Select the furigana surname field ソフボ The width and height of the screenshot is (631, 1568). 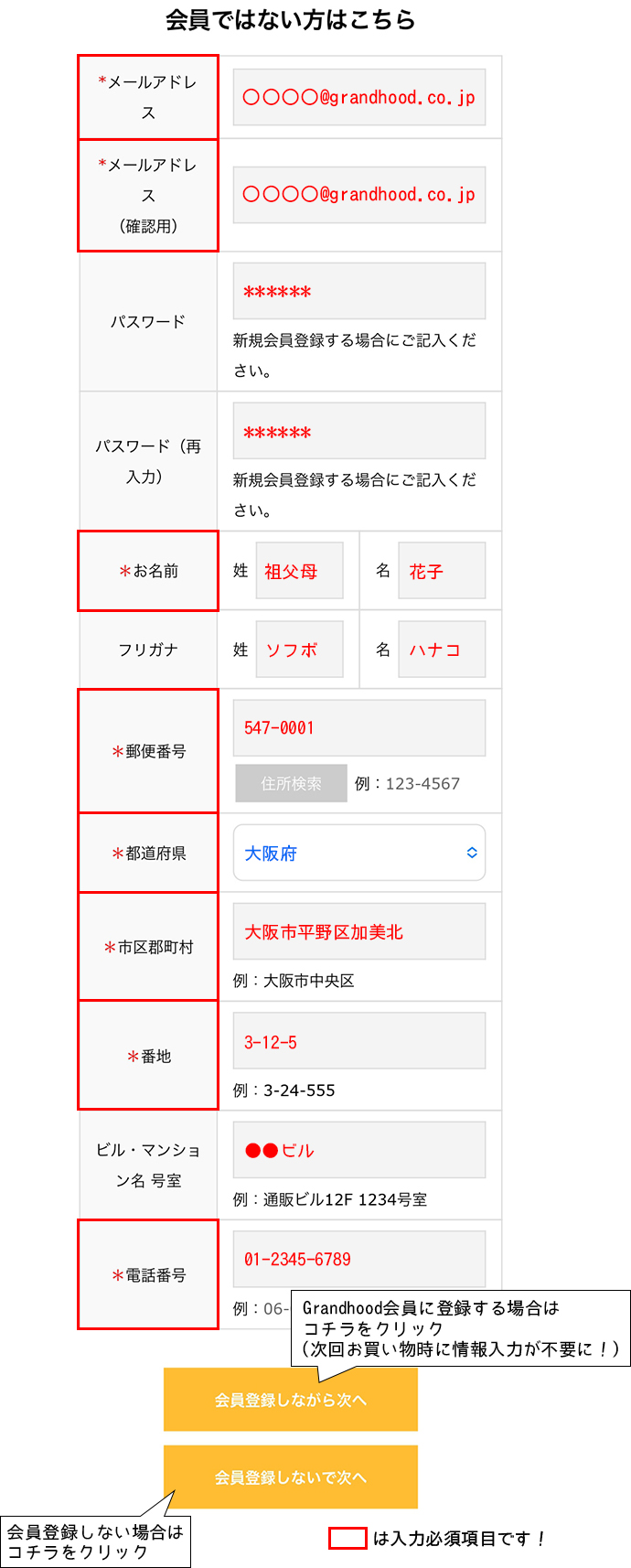299,650
